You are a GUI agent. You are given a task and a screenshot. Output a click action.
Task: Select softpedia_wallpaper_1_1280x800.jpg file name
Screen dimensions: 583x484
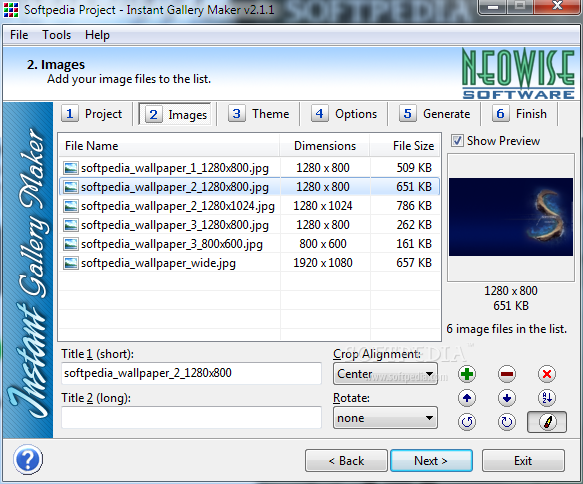coord(175,168)
